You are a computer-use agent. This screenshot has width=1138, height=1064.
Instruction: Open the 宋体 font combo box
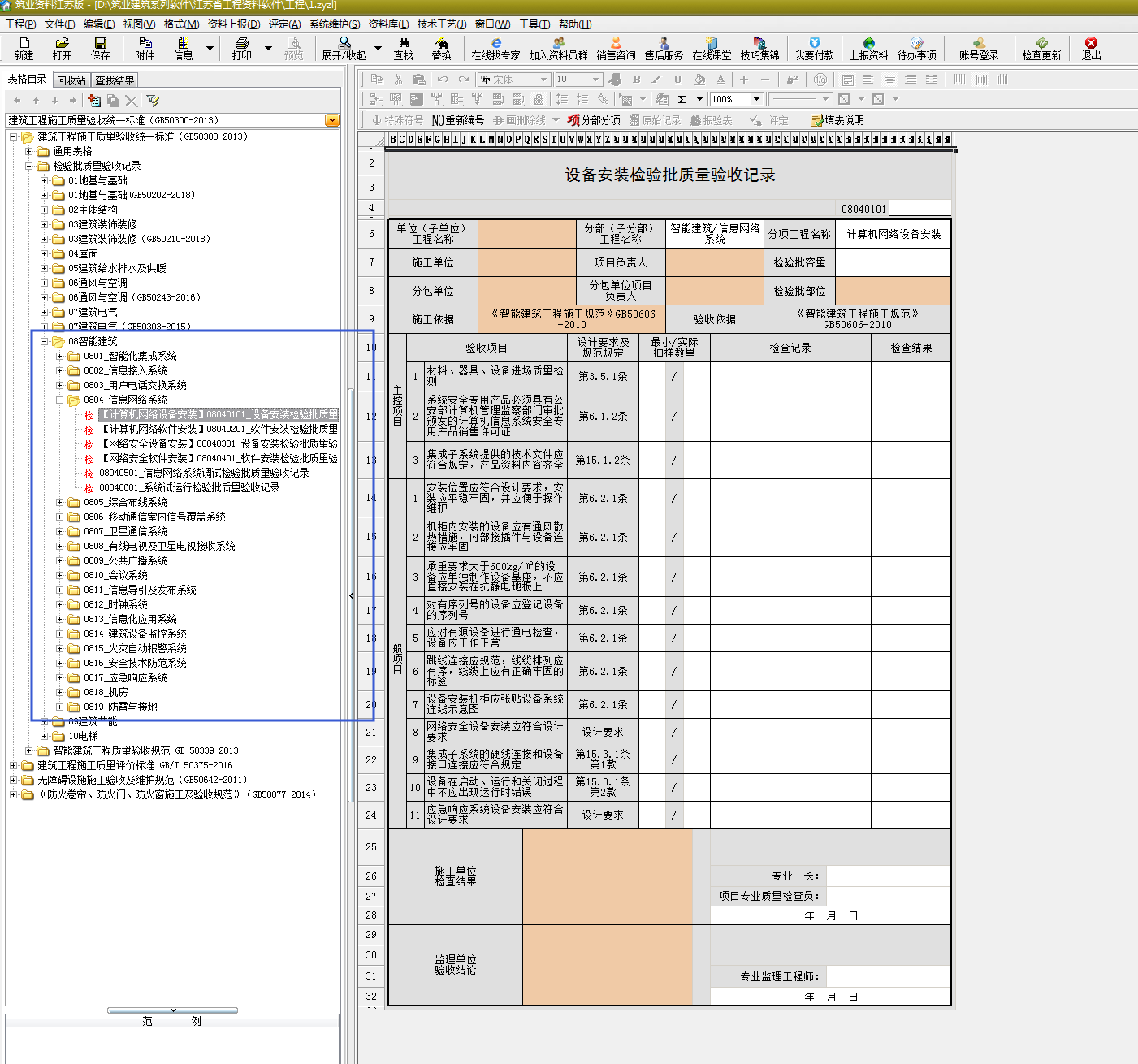514,79
